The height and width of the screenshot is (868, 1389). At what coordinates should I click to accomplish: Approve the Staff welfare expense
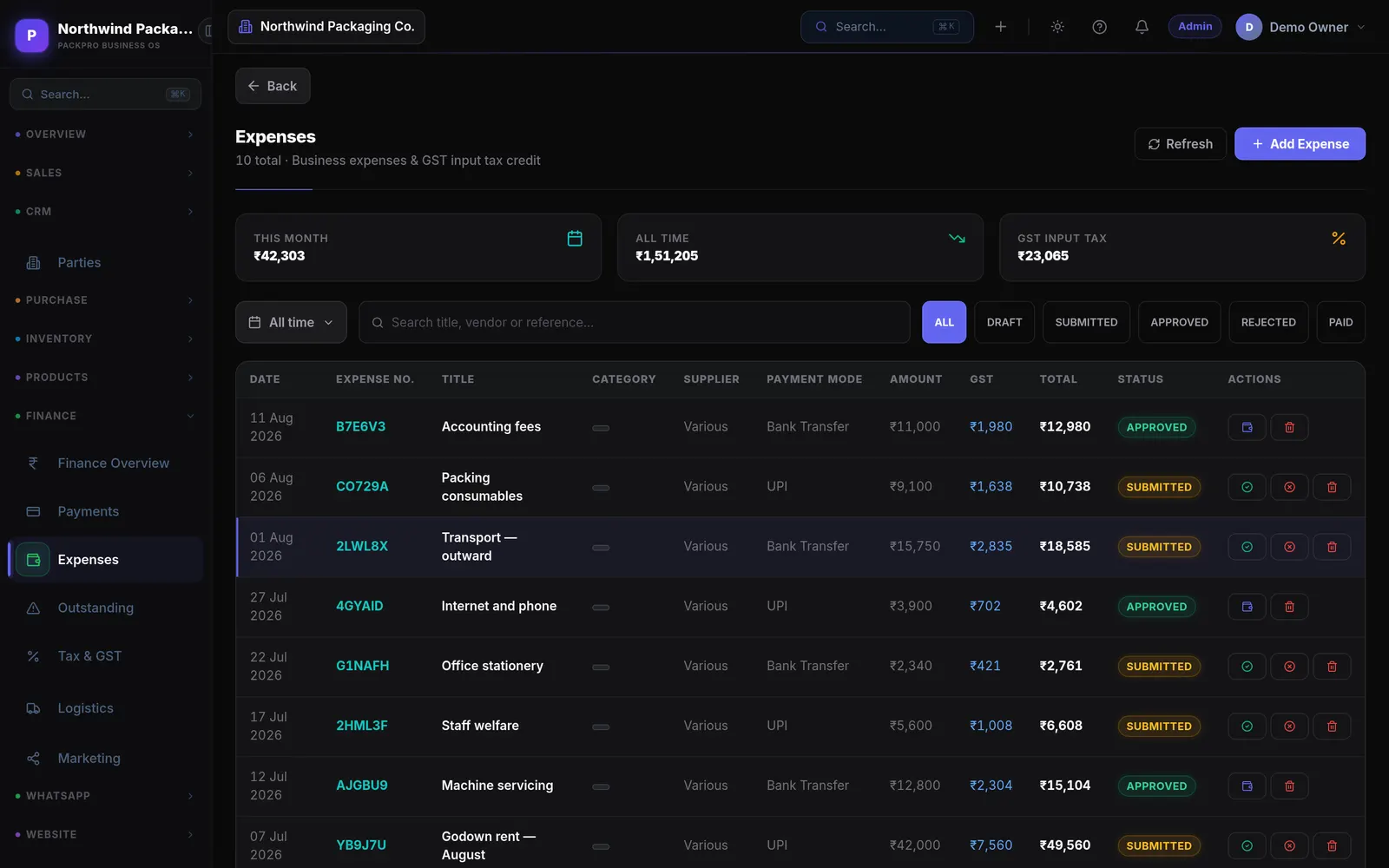pos(1247,727)
